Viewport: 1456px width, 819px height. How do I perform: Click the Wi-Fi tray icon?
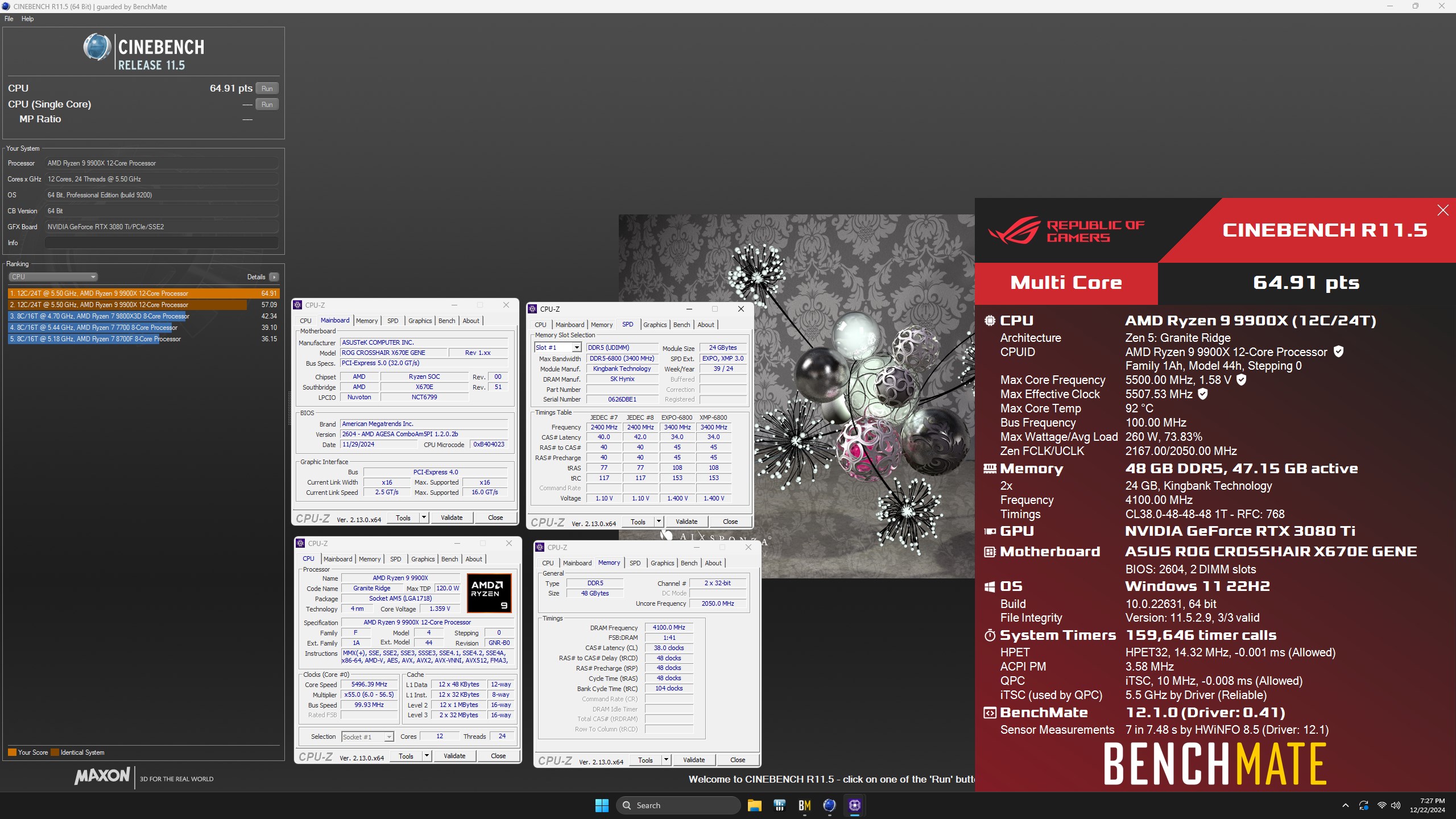[x=1381, y=805]
